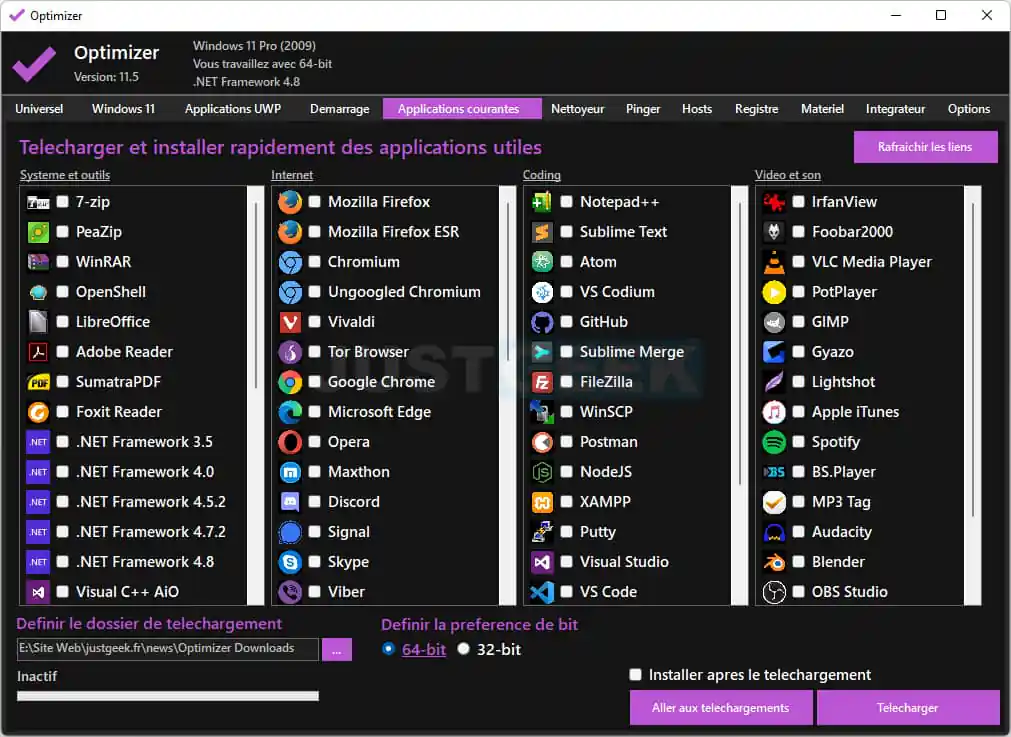This screenshot has width=1011, height=737.
Task: Click the XAMPP icon
Action: click(542, 502)
